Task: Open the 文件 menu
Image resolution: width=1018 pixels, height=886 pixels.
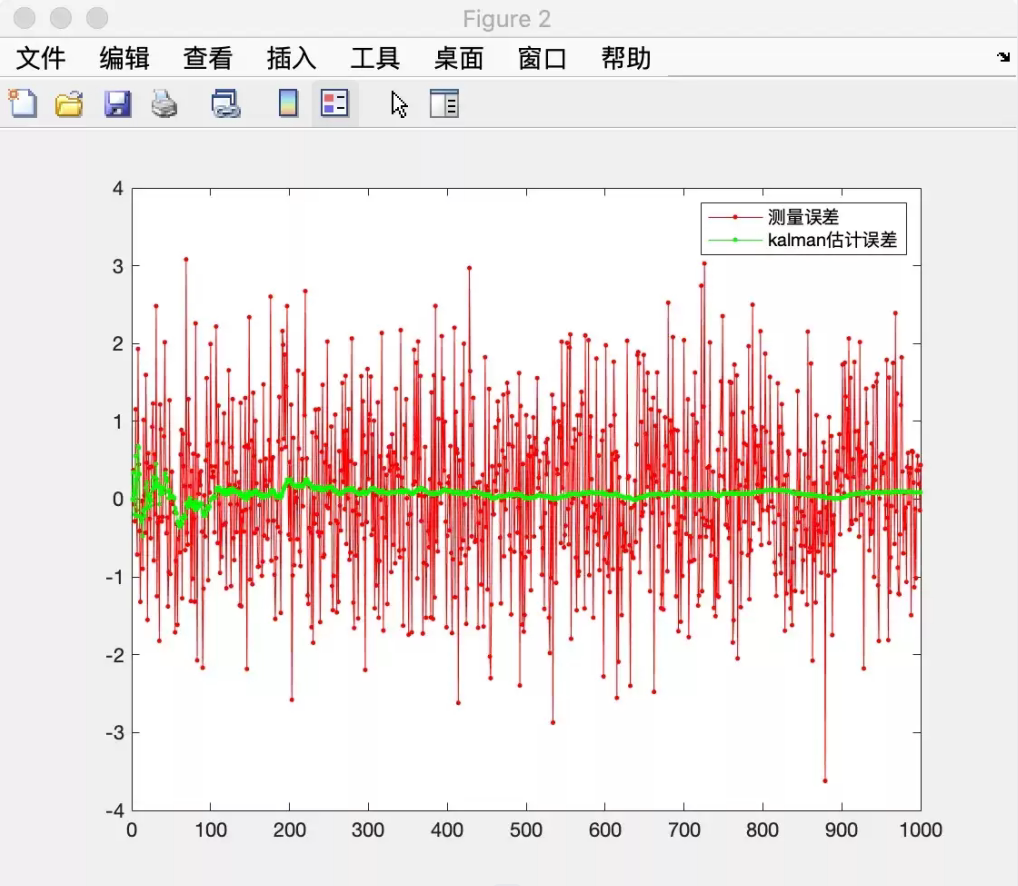Action: pos(41,59)
